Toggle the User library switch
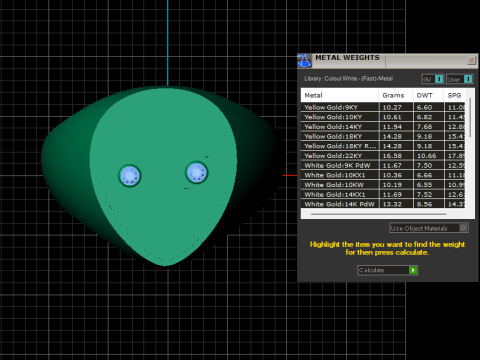Viewport: 480px width, 360px height. pos(459,79)
